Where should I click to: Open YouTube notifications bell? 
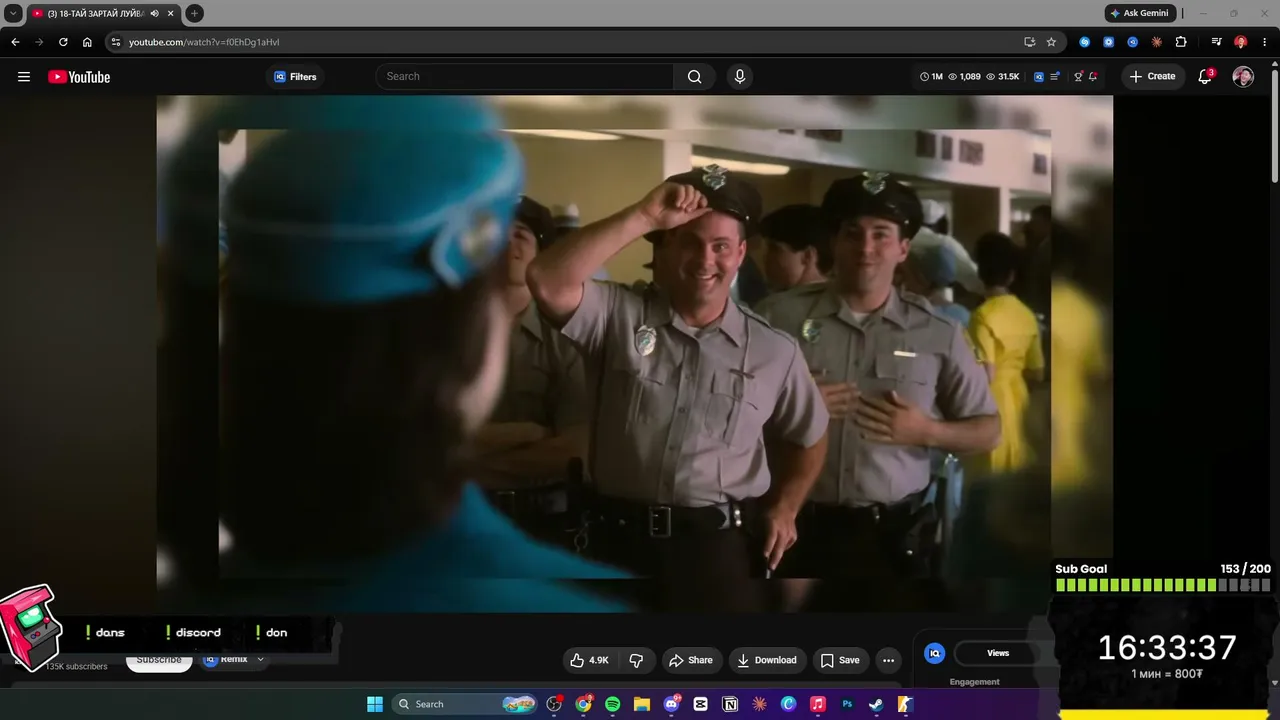click(1205, 77)
